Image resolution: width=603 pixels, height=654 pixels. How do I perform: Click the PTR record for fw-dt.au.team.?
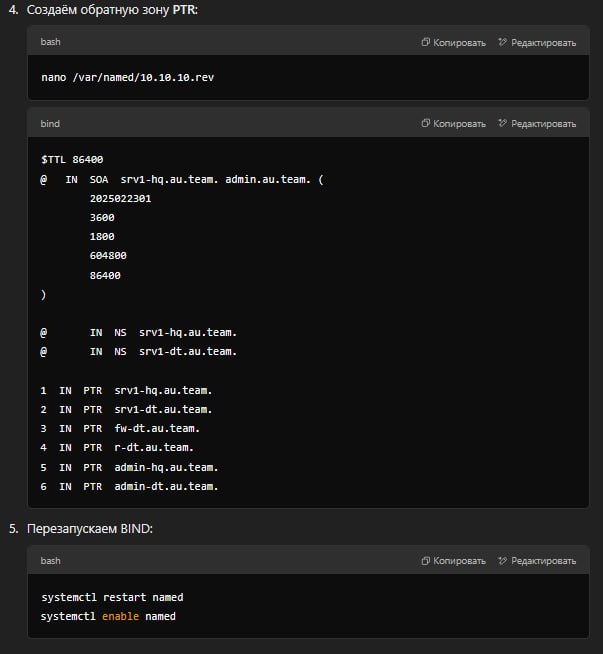tap(120, 428)
